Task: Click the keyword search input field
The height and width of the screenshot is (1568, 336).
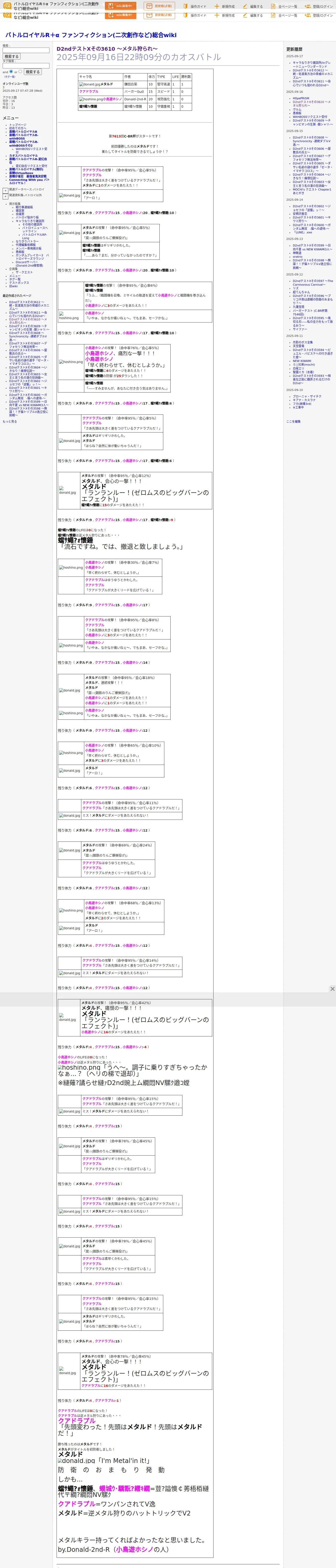Action: pos(26,50)
